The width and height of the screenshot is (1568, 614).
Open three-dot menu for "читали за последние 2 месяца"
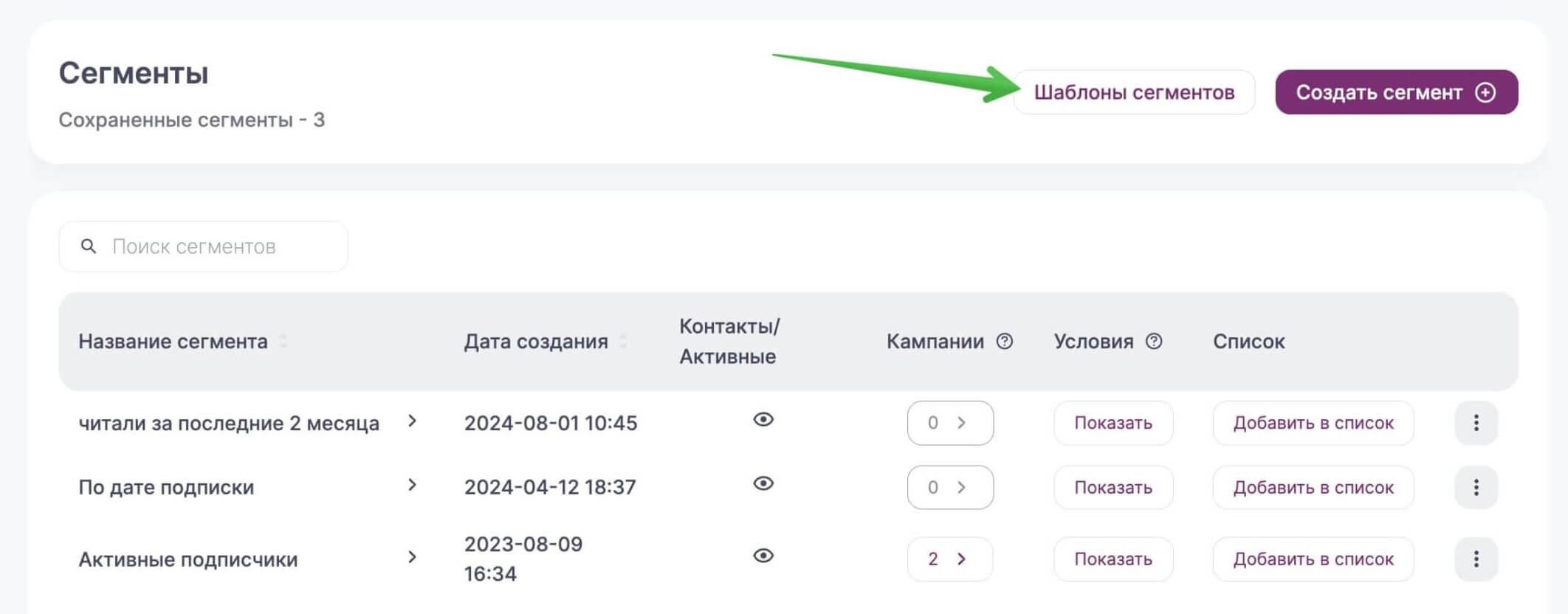pyautogui.click(x=1476, y=423)
